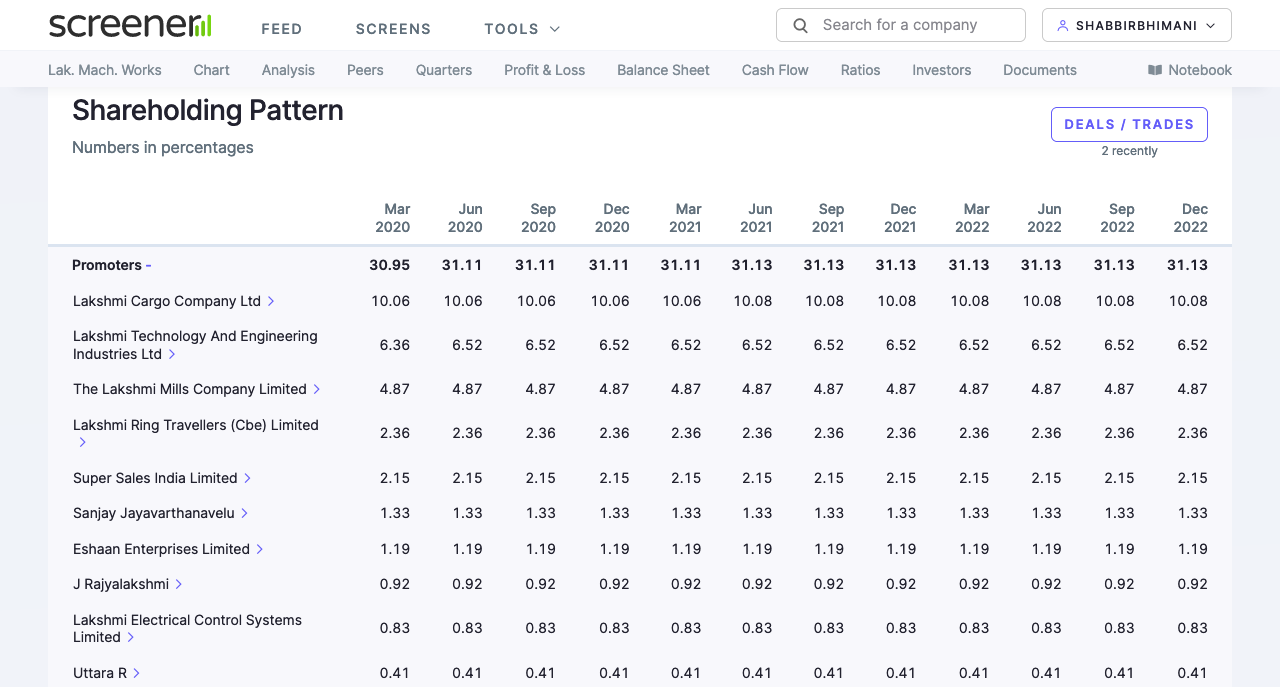This screenshot has height=687, width=1280.
Task: Jump to the Peers section
Action: tap(365, 70)
